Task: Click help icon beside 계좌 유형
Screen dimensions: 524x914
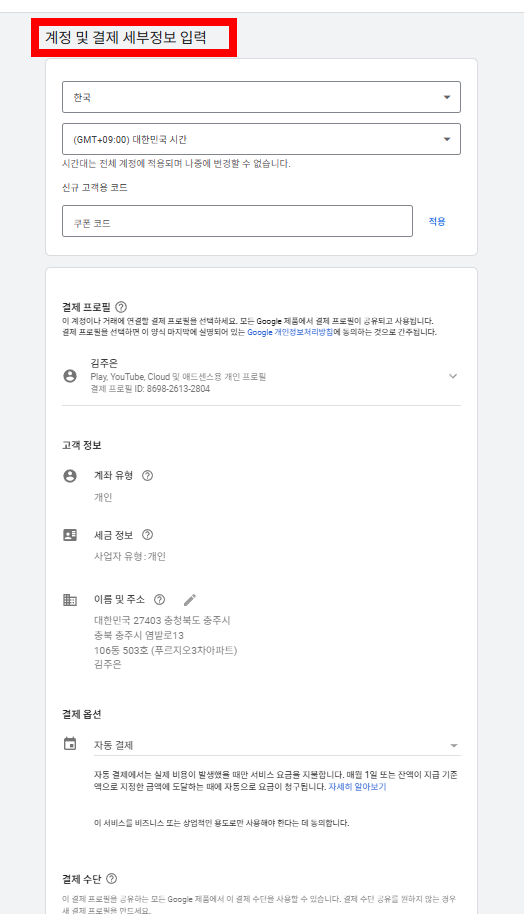Action: tap(147, 476)
